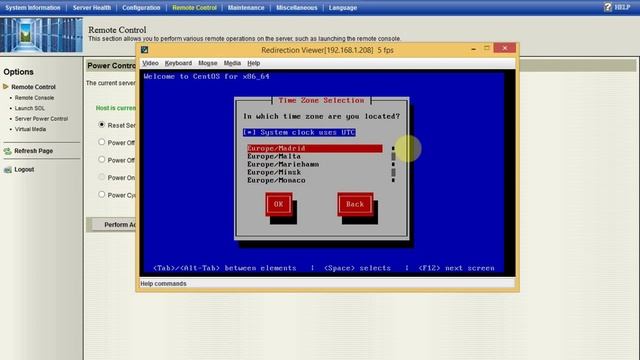Click the Refresh Page link text
The image size is (640, 360).
(x=33, y=151)
